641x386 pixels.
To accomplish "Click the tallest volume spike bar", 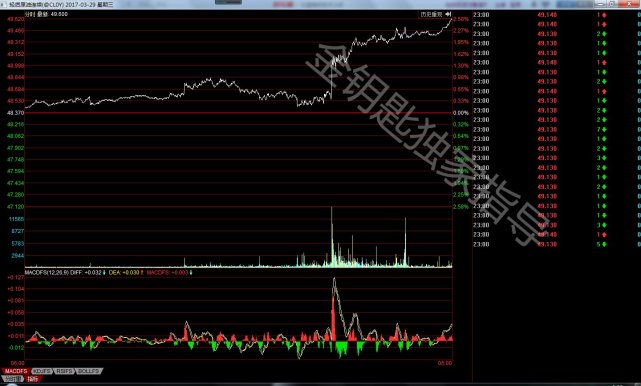I will [x=332, y=237].
